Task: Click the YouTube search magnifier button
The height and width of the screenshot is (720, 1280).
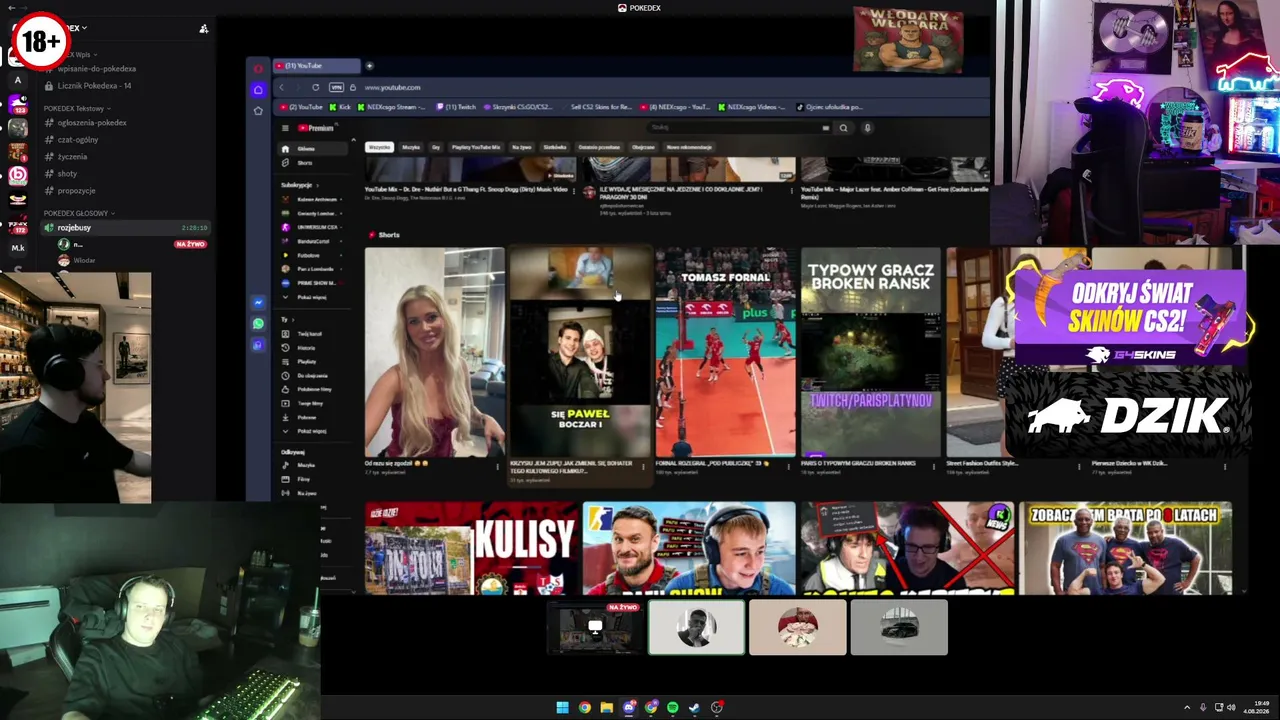Action: (843, 128)
